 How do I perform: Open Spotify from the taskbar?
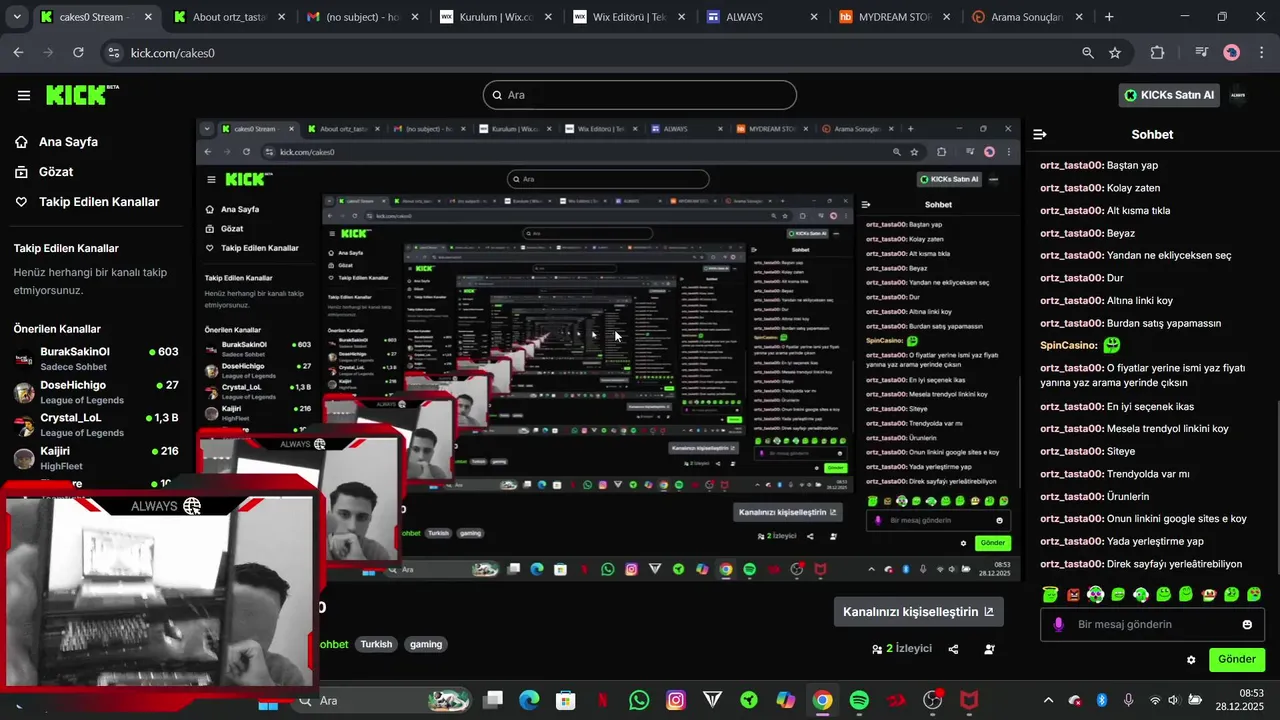pyautogui.click(x=859, y=700)
